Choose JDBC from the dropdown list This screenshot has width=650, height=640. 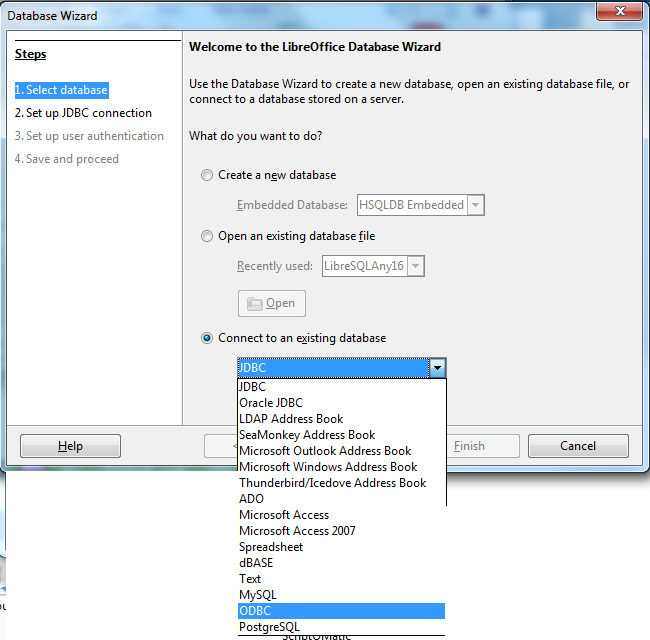click(x=342, y=387)
